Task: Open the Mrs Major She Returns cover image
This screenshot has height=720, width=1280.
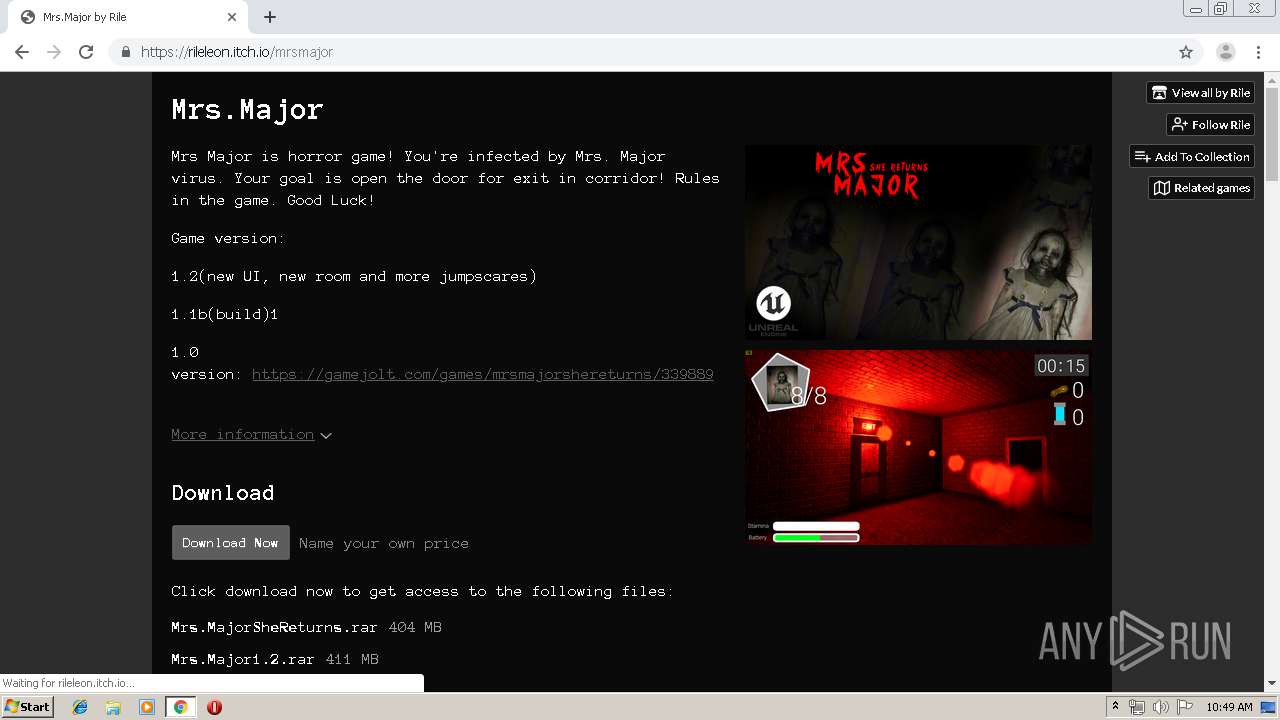Action: point(918,242)
